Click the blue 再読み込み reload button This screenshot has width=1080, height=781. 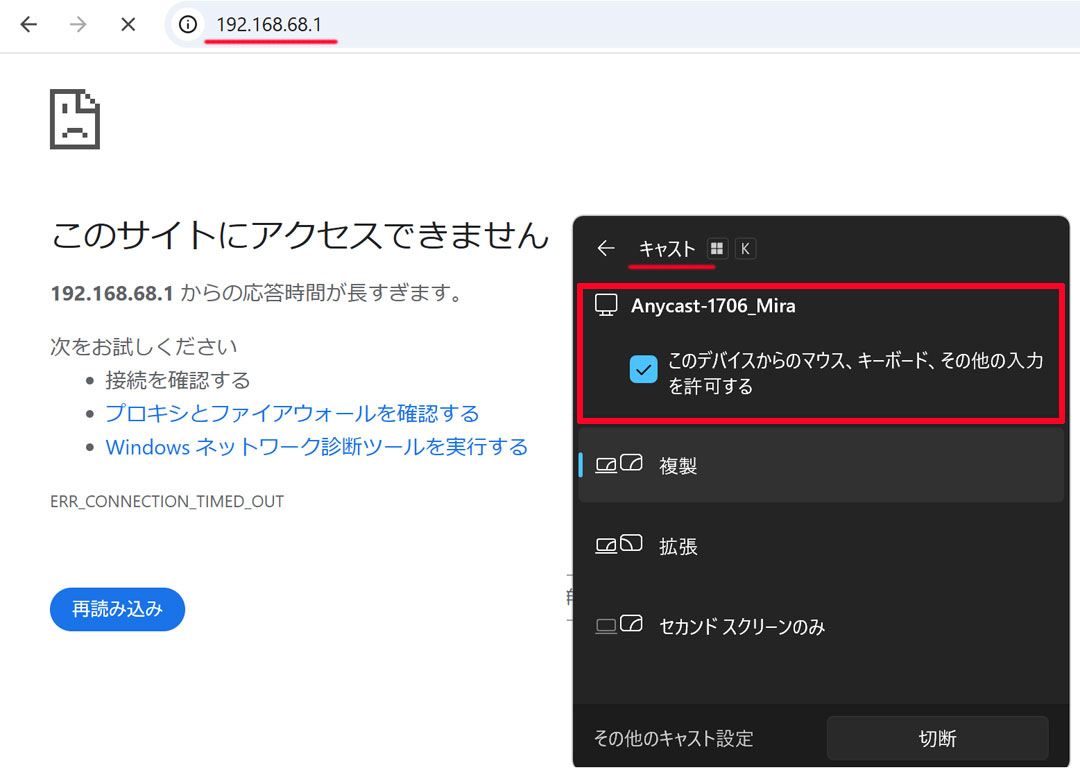pyautogui.click(x=117, y=609)
